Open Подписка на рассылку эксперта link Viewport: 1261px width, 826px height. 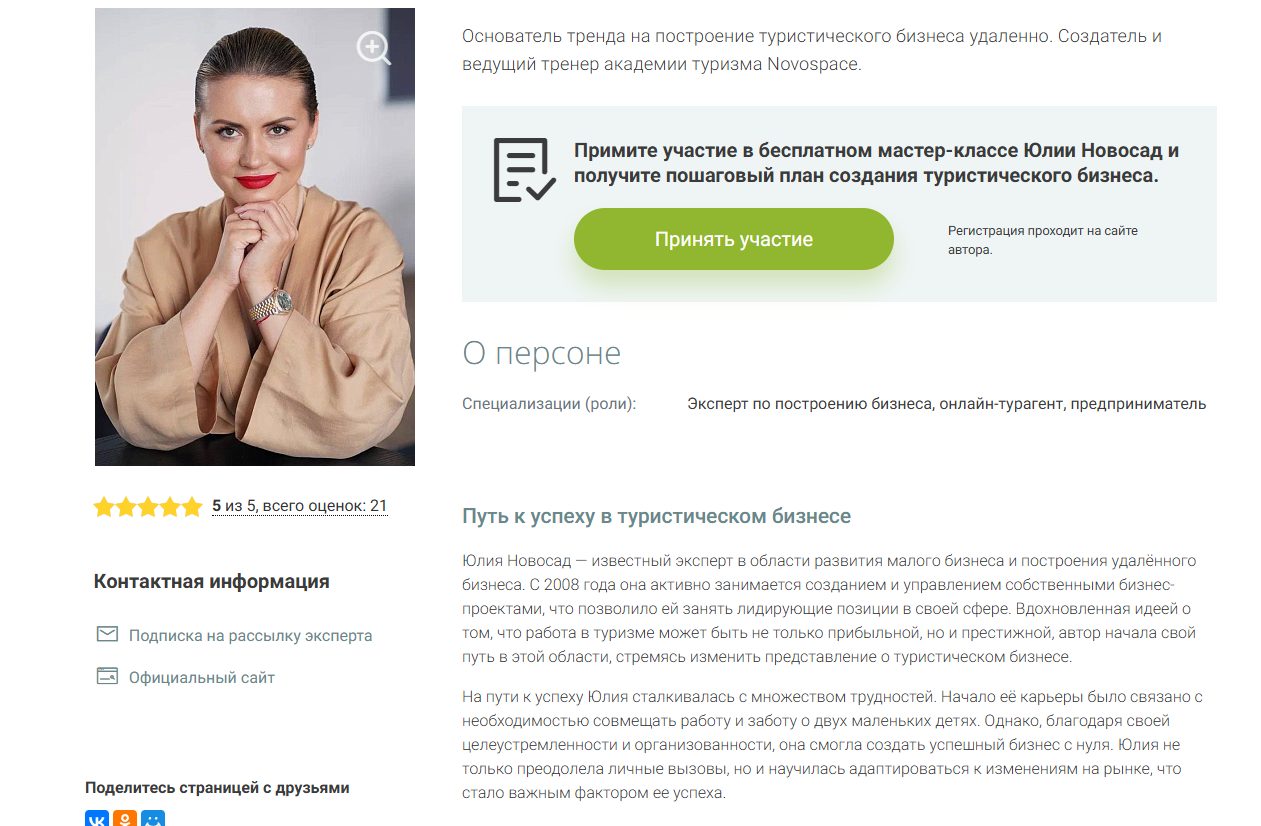point(250,635)
